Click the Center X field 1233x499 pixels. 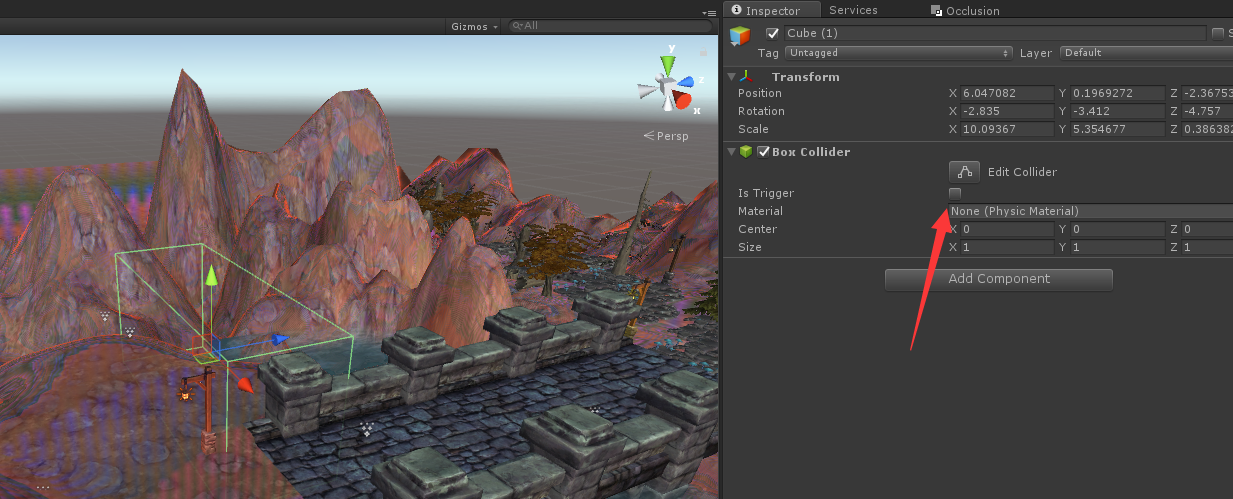(x=1007, y=229)
